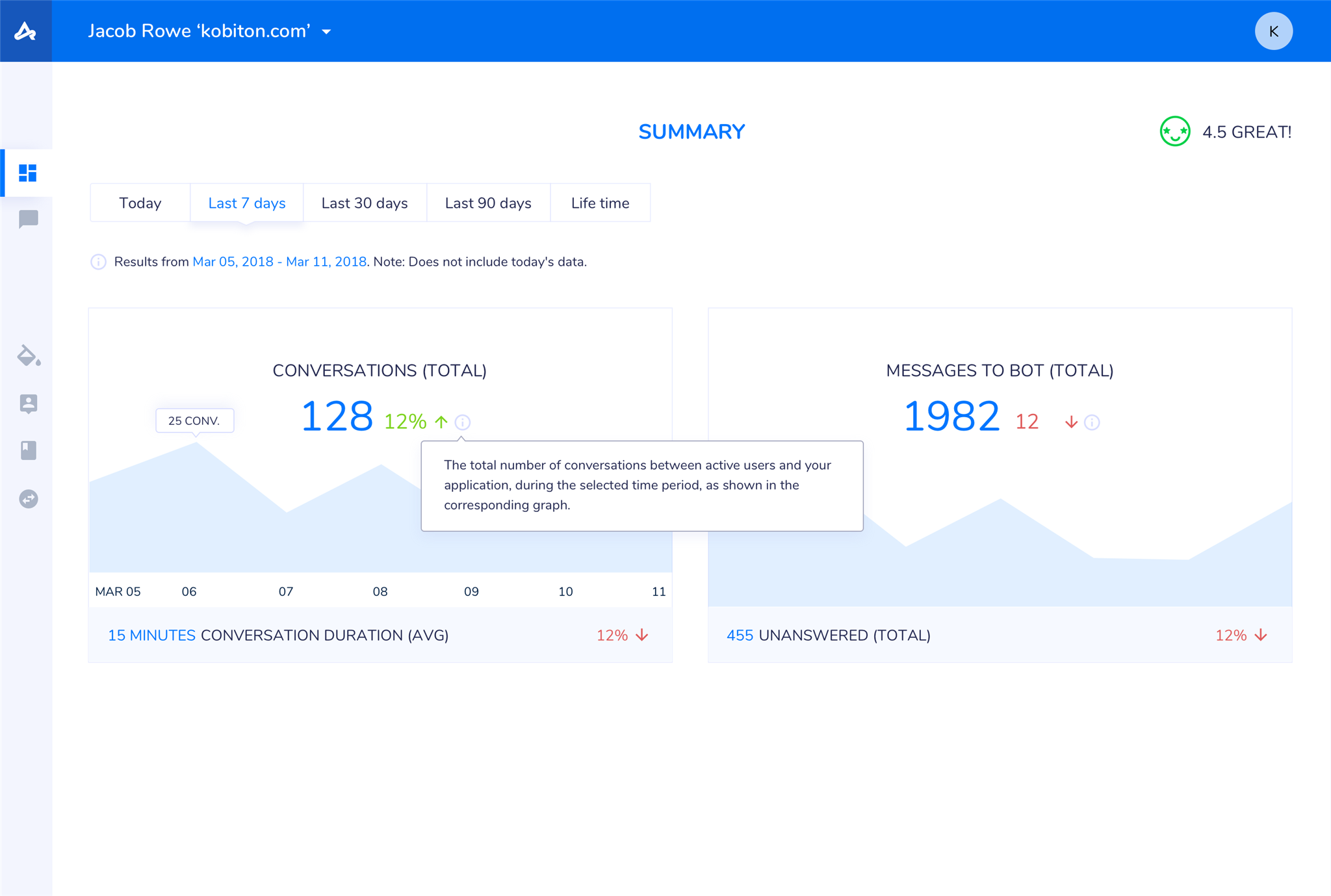Screen dimensions: 1331x896
Task: Open the bookmark book icon in sidebar
Action: click(28, 450)
